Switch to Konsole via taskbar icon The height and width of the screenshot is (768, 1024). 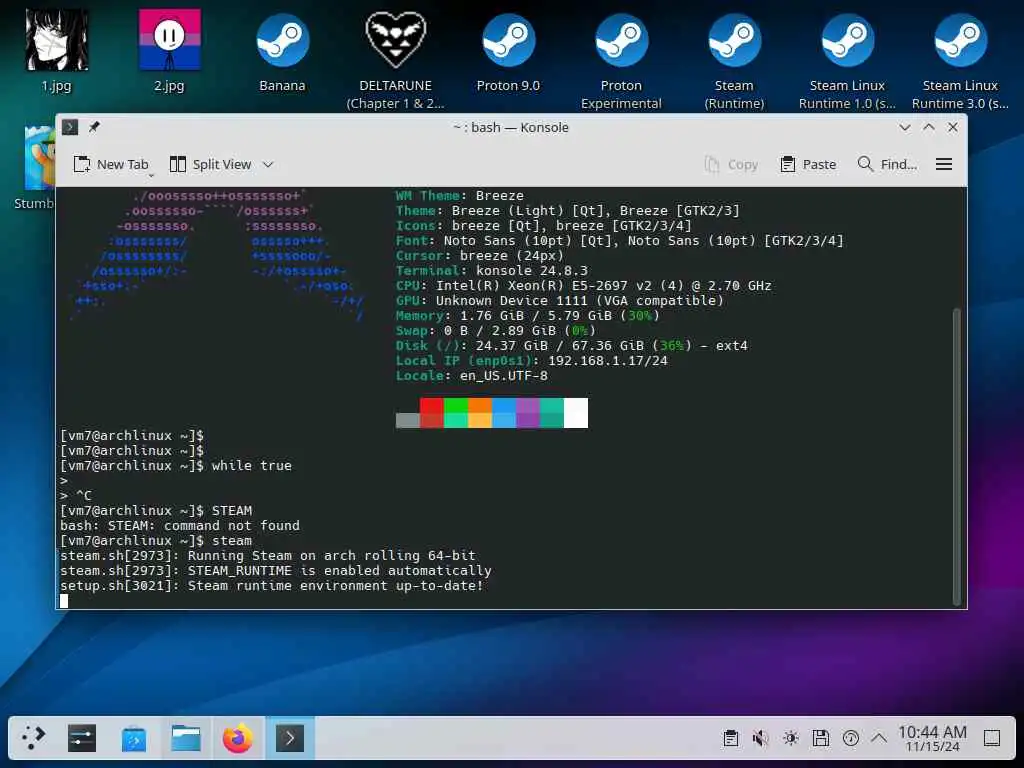click(x=290, y=738)
